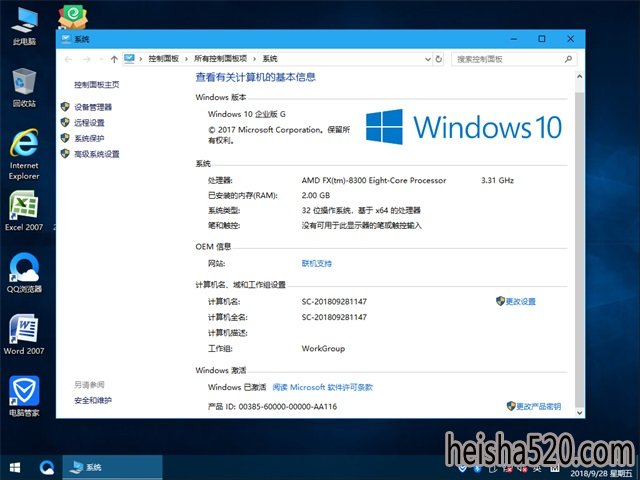This screenshot has width=640, height=480.
Task: Click the WorkGroup value text
Action: coord(323,349)
